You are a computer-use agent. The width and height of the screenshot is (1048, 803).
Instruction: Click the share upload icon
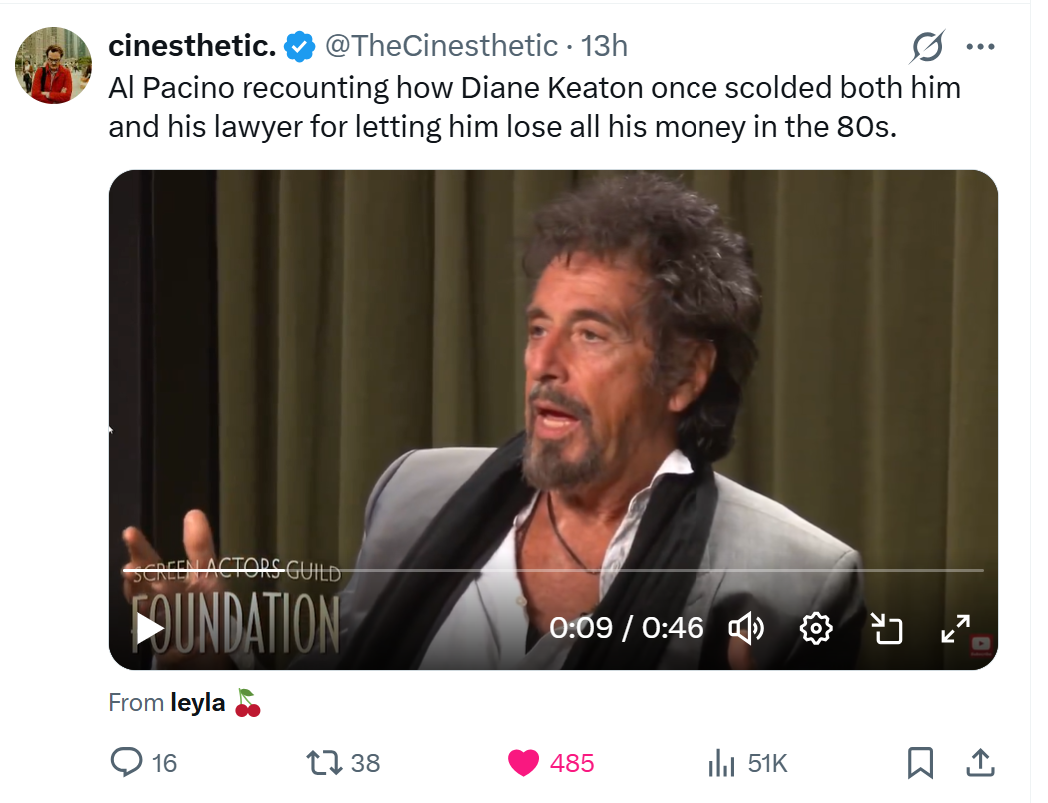click(981, 763)
